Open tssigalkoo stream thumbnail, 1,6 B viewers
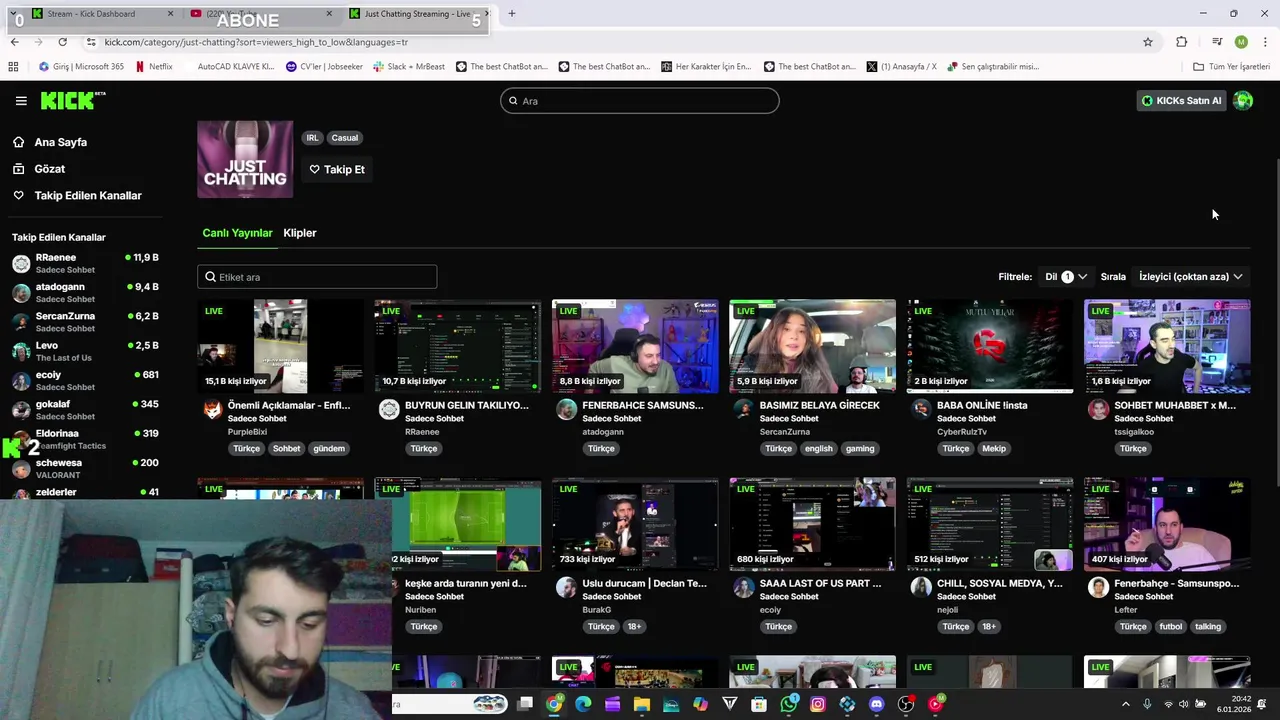 pyautogui.click(x=1167, y=346)
